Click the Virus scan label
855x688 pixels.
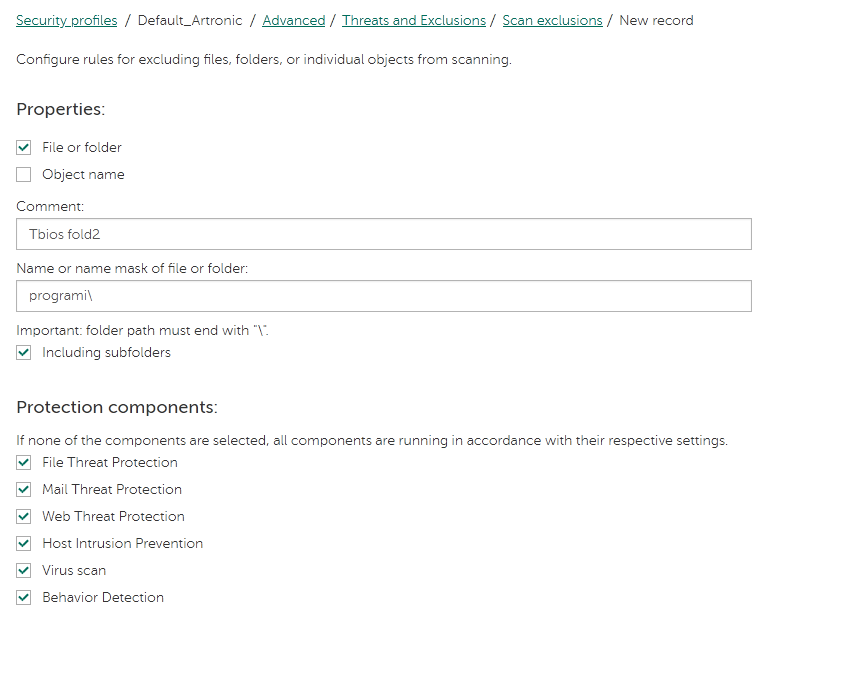tap(74, 571)
